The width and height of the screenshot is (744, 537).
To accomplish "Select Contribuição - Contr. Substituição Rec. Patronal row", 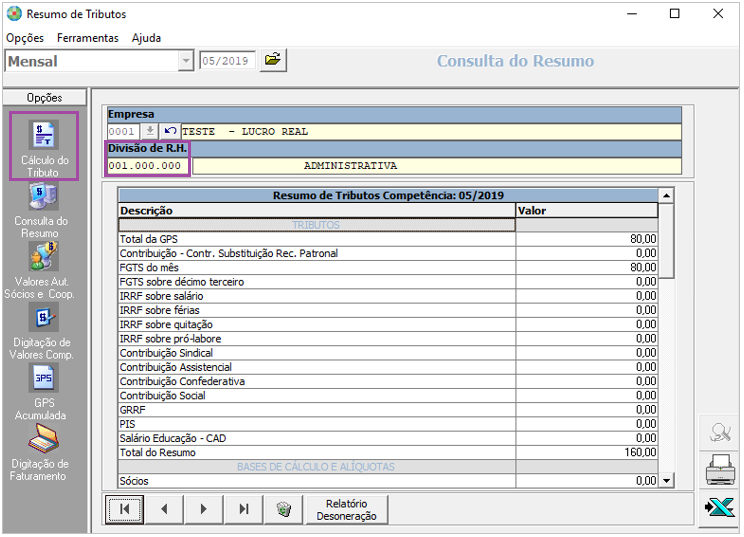I will click(388, 253).
